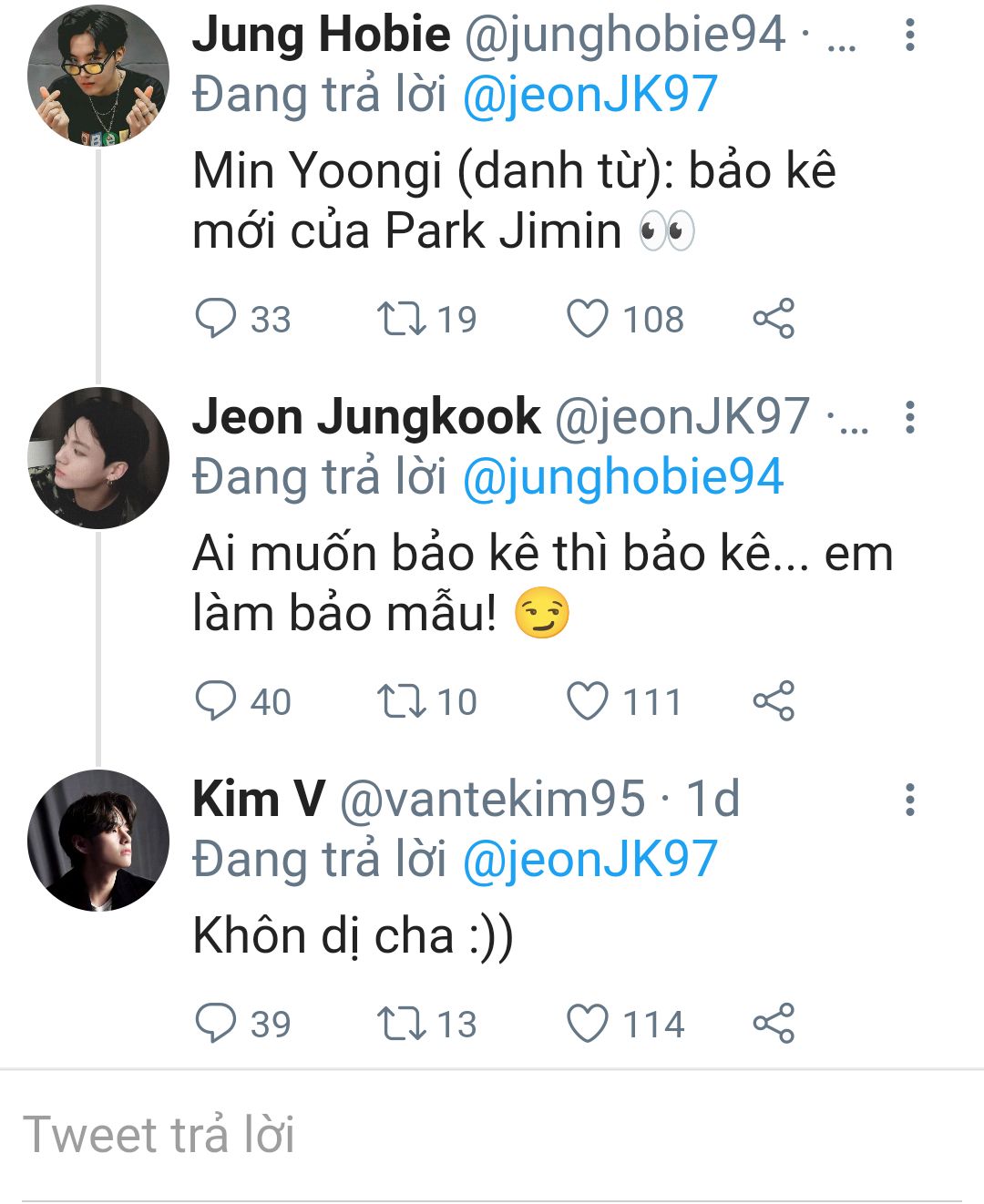The image size is (984, 1204).
Task: Retweet Kim V's tweet
Action: pyautogui.click(x=402, y=1023)
